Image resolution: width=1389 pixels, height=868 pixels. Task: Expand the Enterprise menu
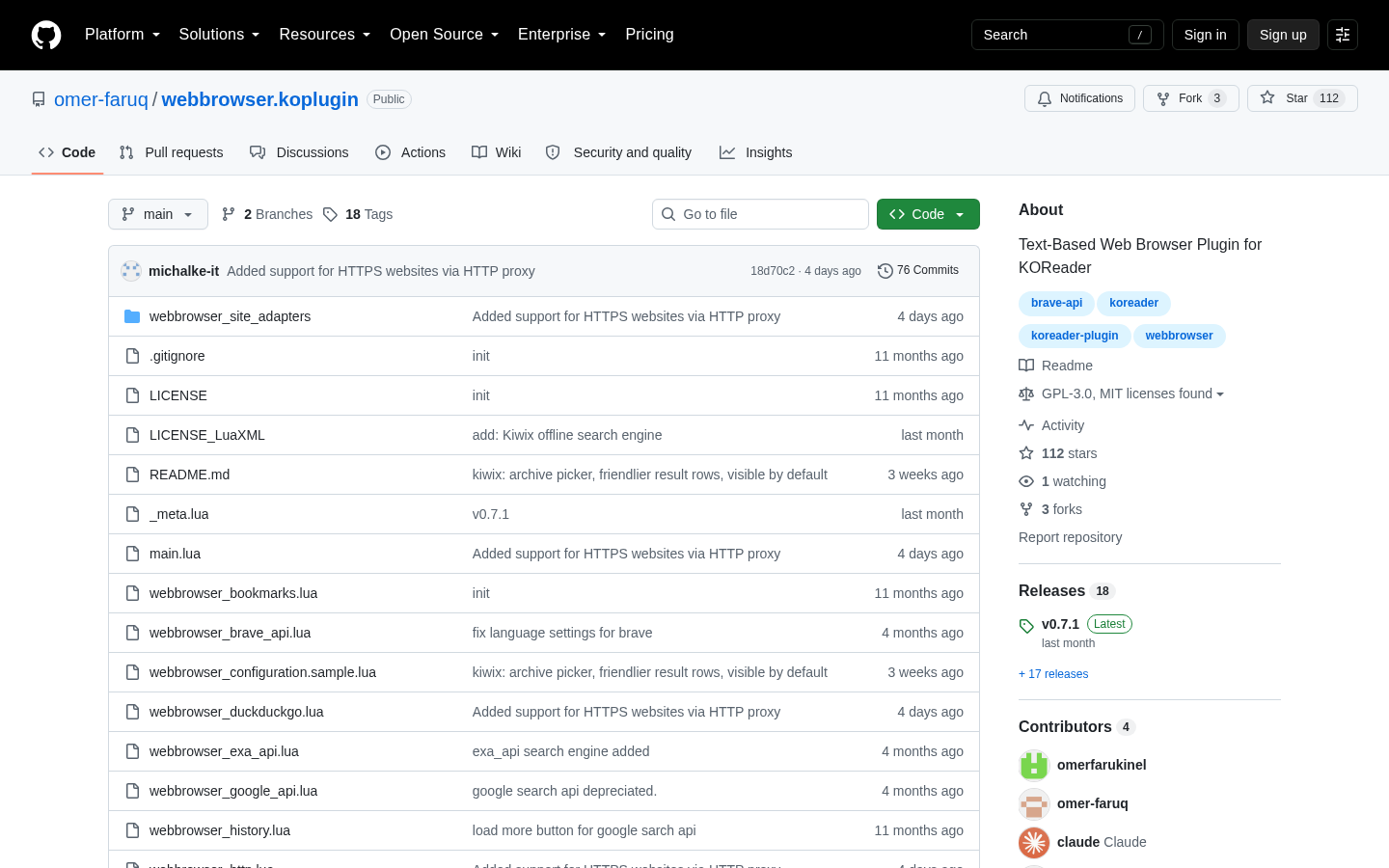click(x=561, y=35)
